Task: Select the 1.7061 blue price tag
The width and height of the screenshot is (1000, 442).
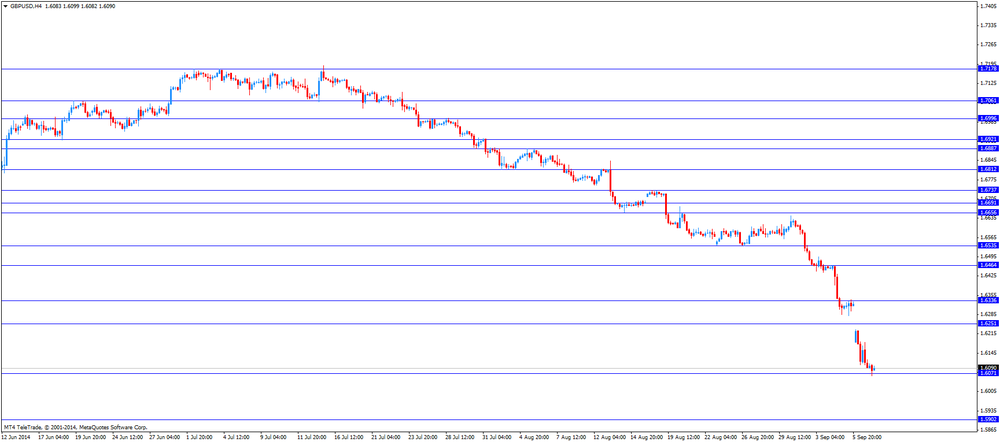Action: [x=988, y=101]
